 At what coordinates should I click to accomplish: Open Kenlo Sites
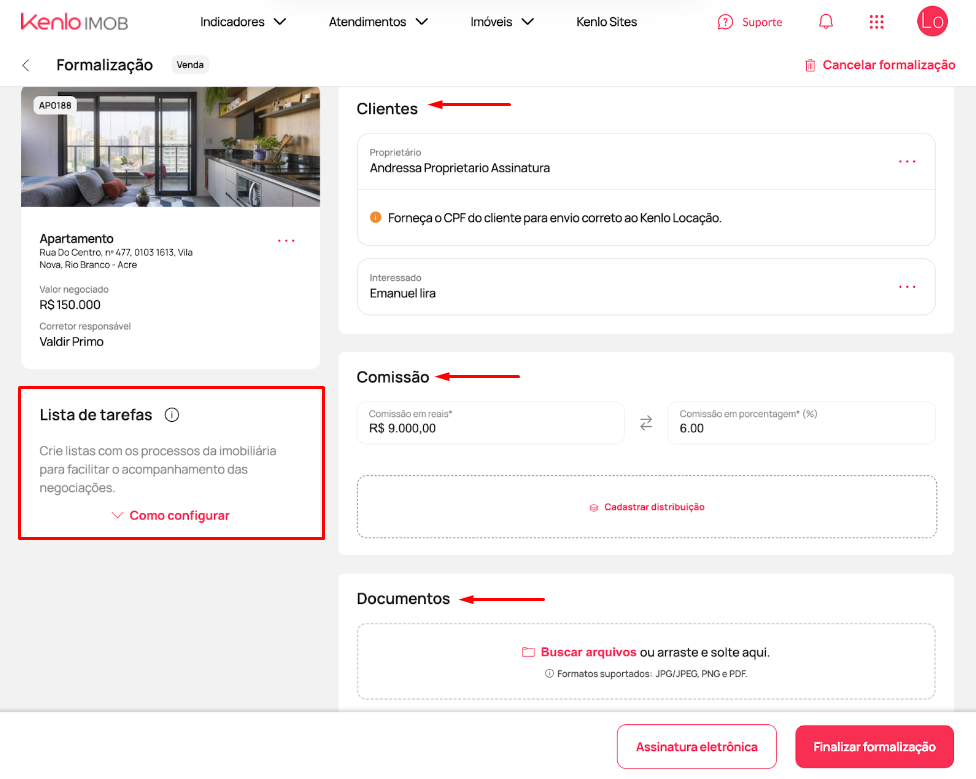tap(606, 22)
